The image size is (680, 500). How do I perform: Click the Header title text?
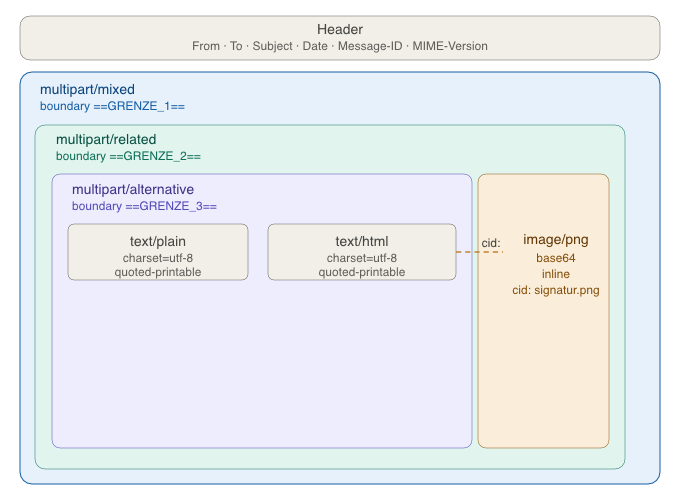(x=340, y=30)
